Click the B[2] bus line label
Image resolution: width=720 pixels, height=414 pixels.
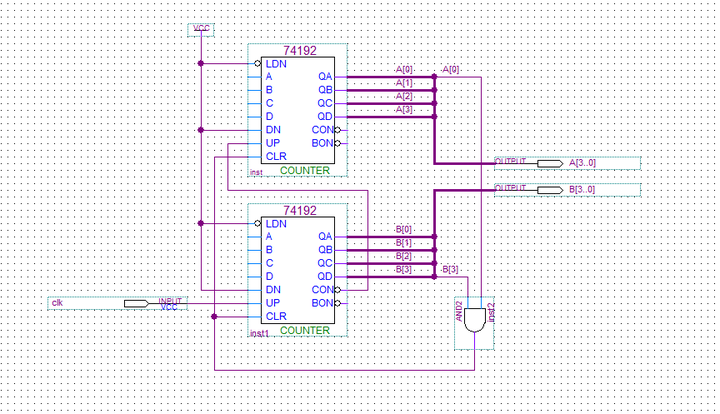(404, 256)
